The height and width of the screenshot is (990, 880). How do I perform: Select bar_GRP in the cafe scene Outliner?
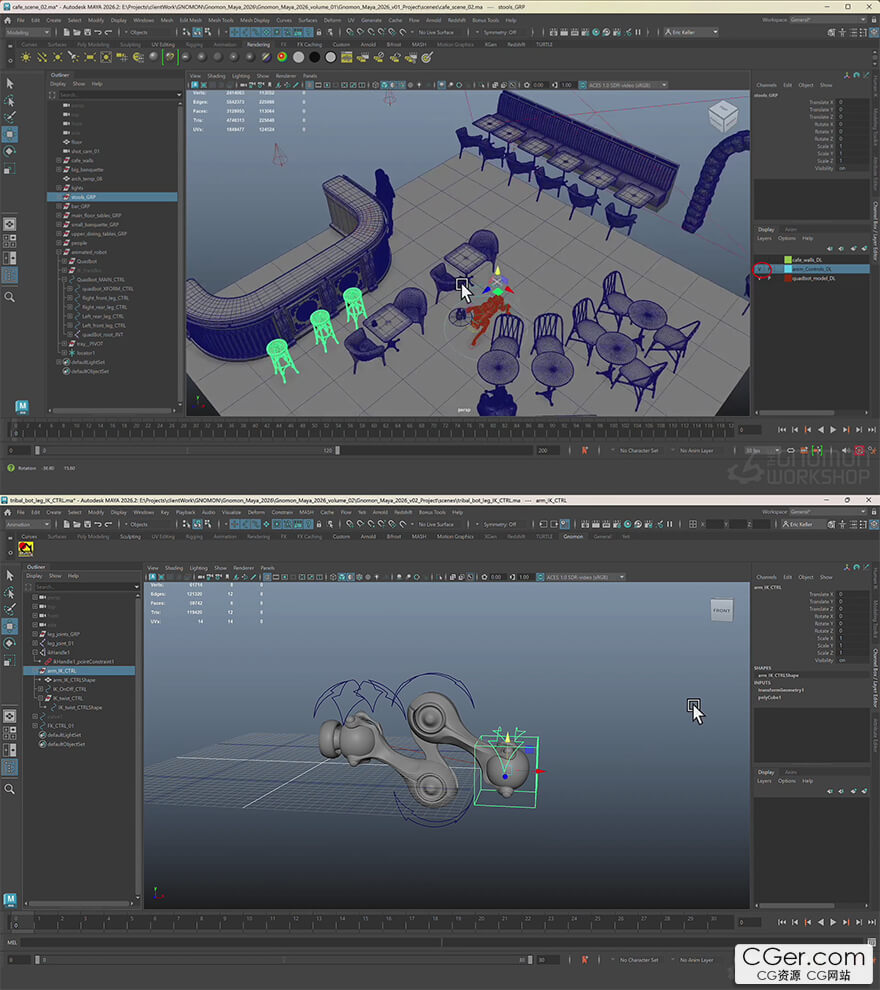(81, 206)
